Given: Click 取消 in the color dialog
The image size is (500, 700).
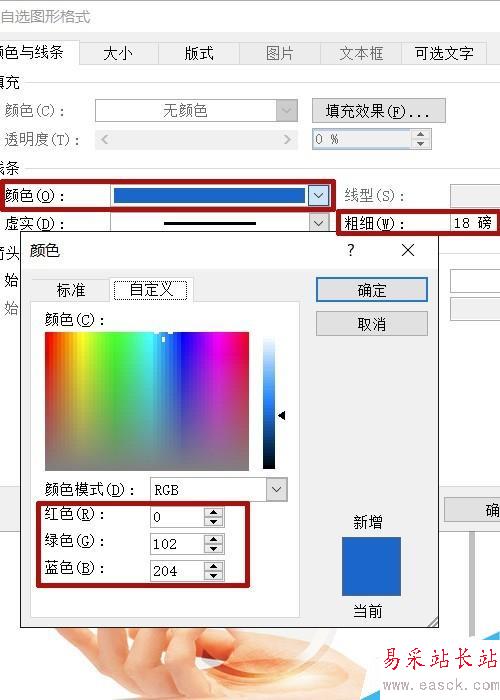Looking at the screenshot, I should point(372,324).
